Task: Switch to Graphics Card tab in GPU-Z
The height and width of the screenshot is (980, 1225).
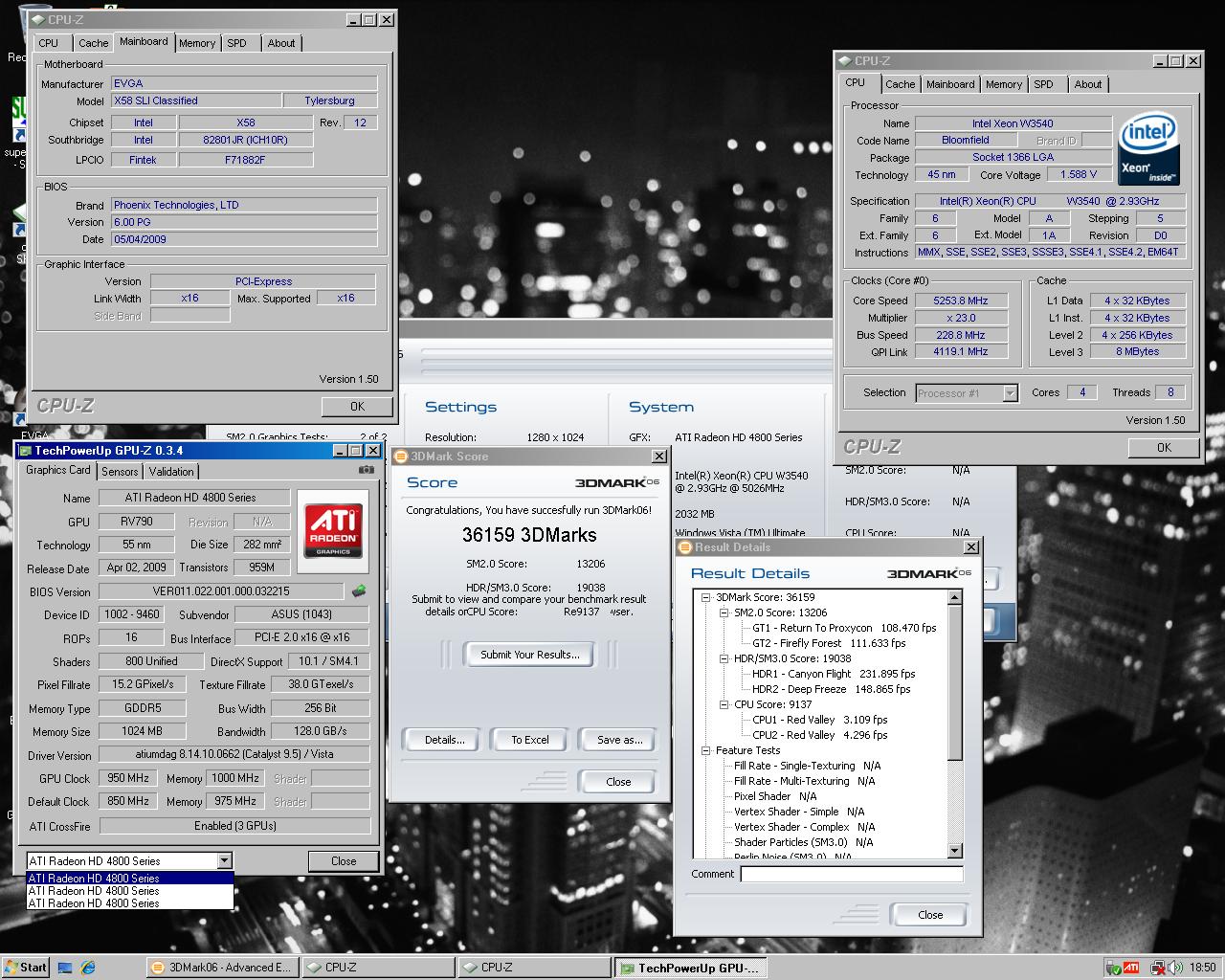Action: click(x=58, y=470)
